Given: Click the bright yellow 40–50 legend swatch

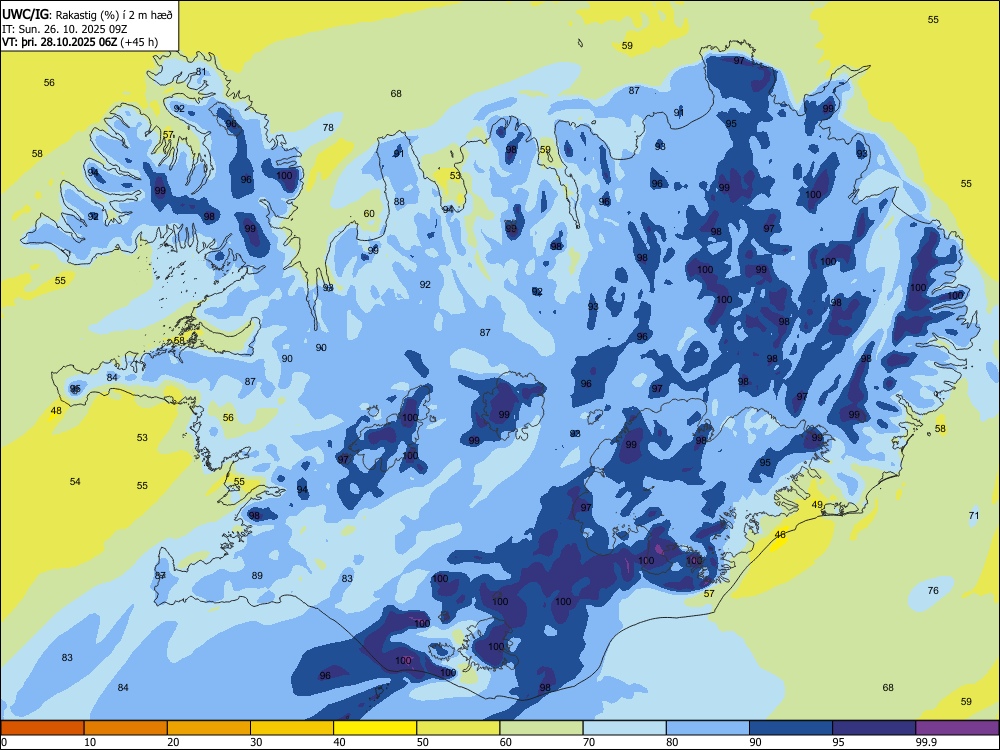Looking at the screenshot, I should tap(375, 728).
